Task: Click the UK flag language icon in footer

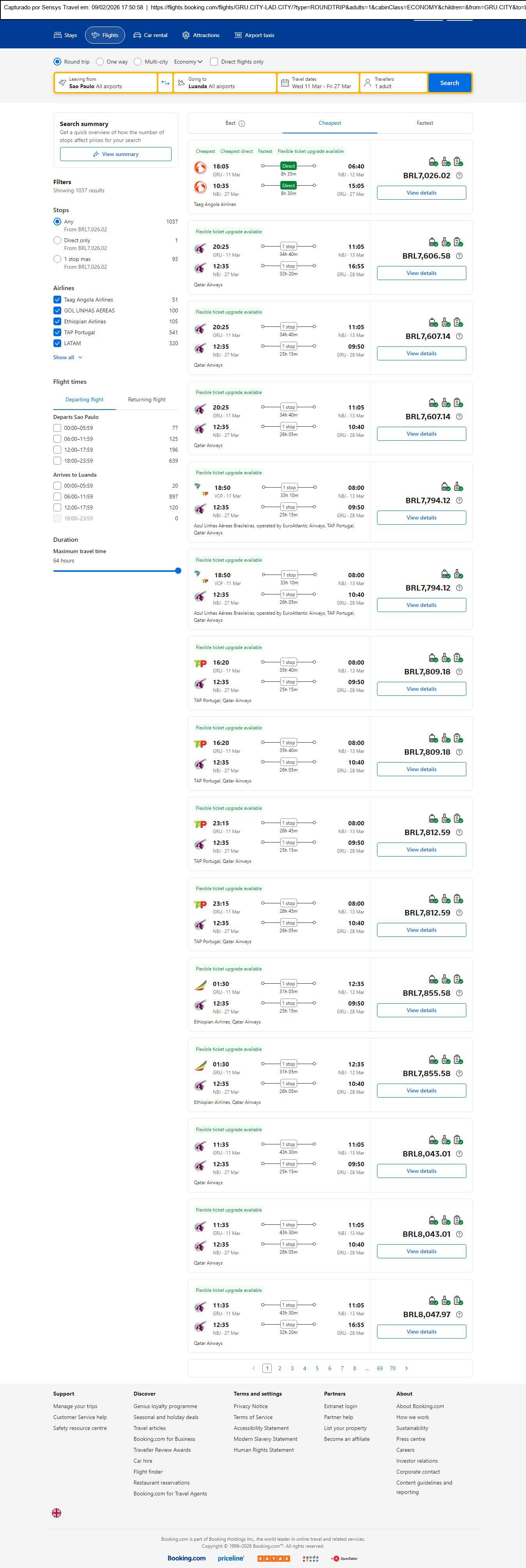Action: 57,1513
